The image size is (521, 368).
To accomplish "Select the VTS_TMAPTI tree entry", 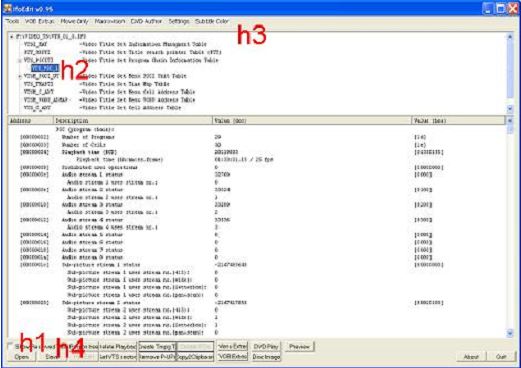I will (39, 84).
